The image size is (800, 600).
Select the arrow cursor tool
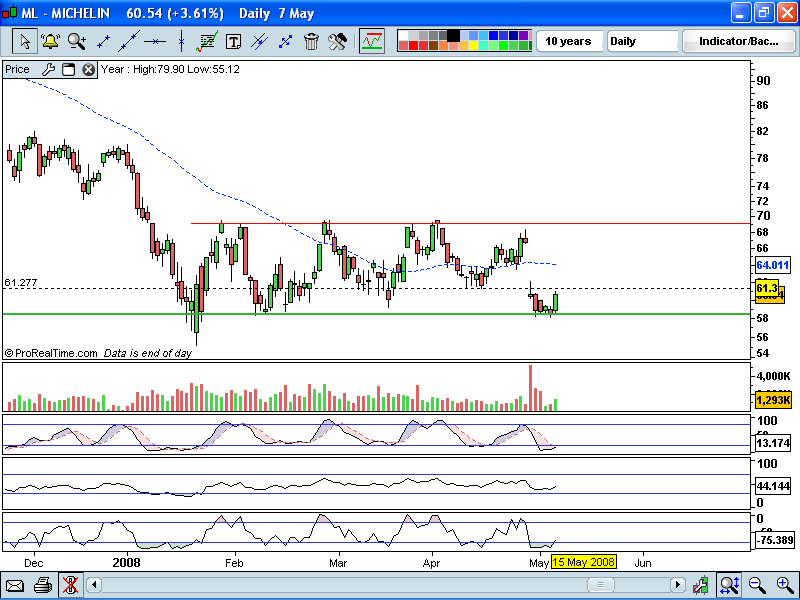tap(24, 41)
